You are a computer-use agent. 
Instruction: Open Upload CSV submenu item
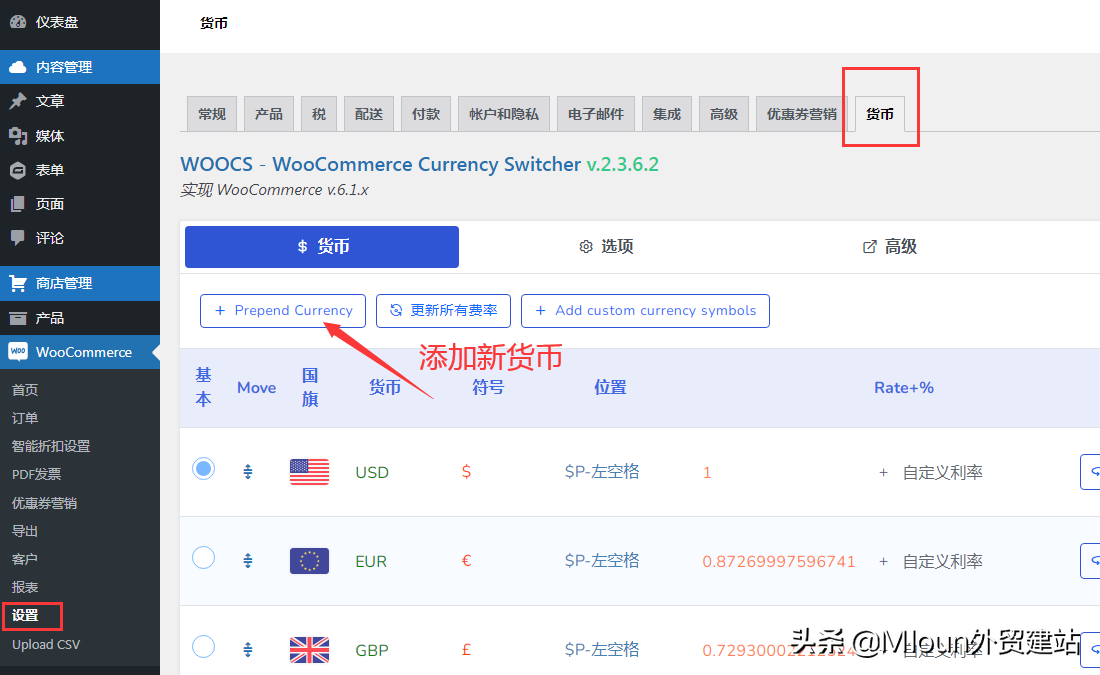coord(46,644)
